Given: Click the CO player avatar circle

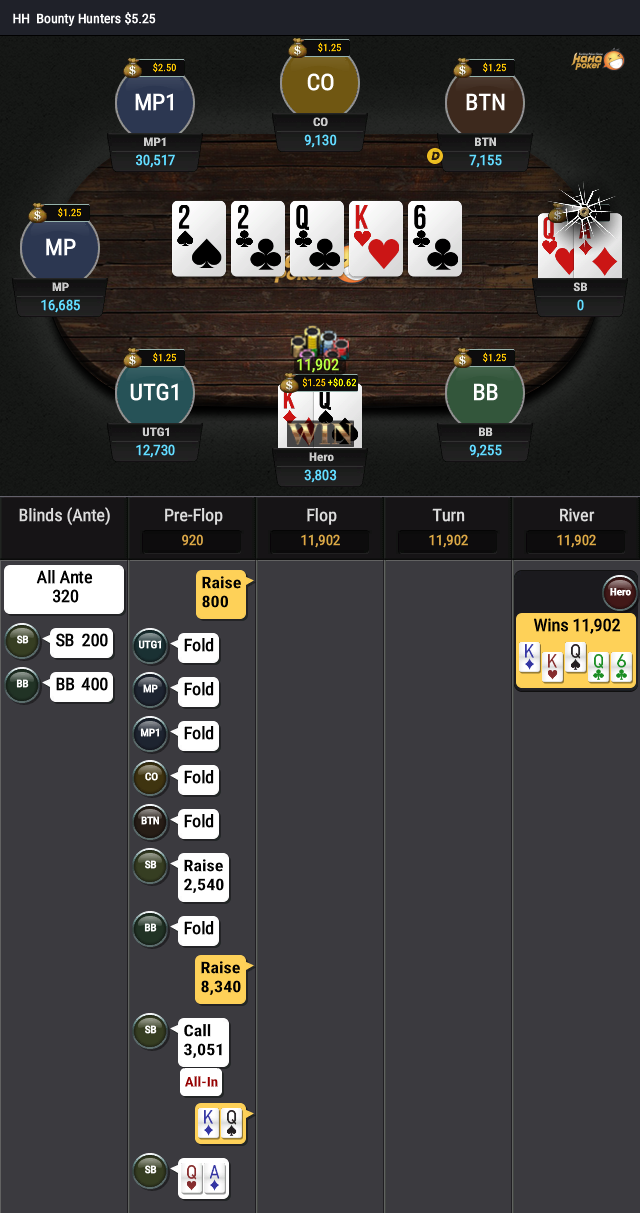Looking at the screenshot, I should (320, 82).
